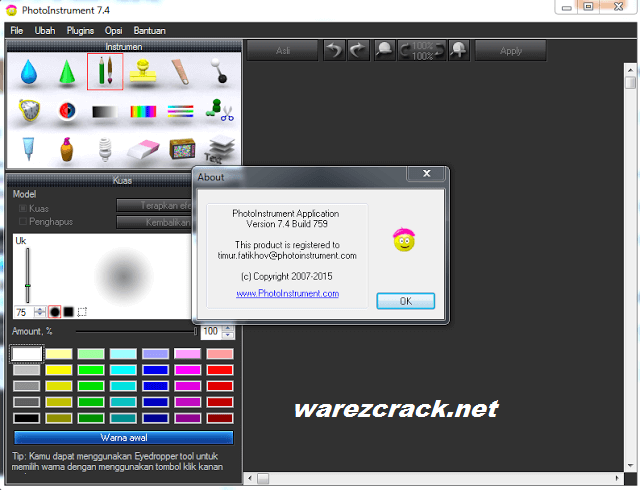
Task: Click the vertical scrollbar down arrow
Action: (x=631, y=466)
